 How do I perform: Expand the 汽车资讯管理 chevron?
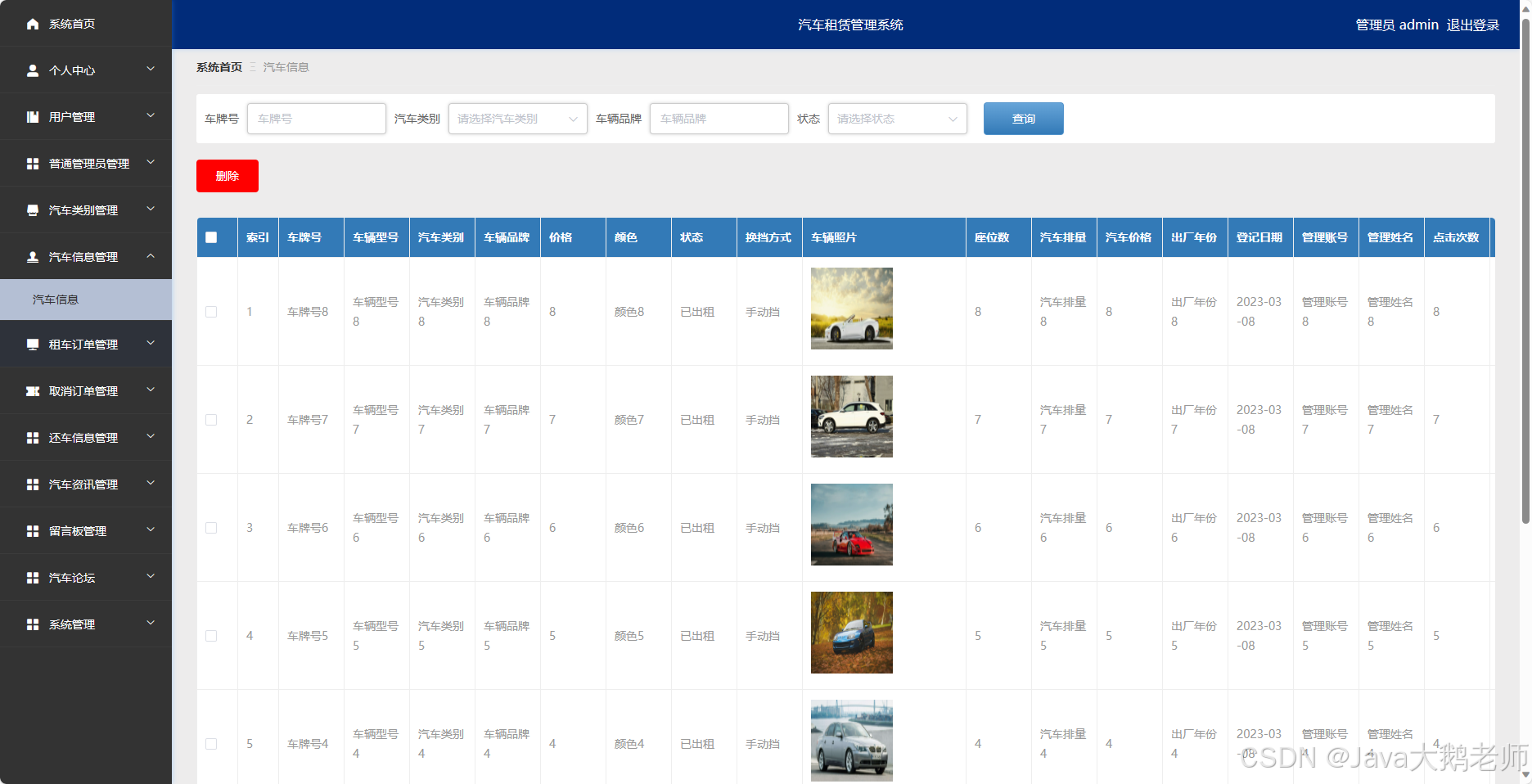[x=151, y=484]
